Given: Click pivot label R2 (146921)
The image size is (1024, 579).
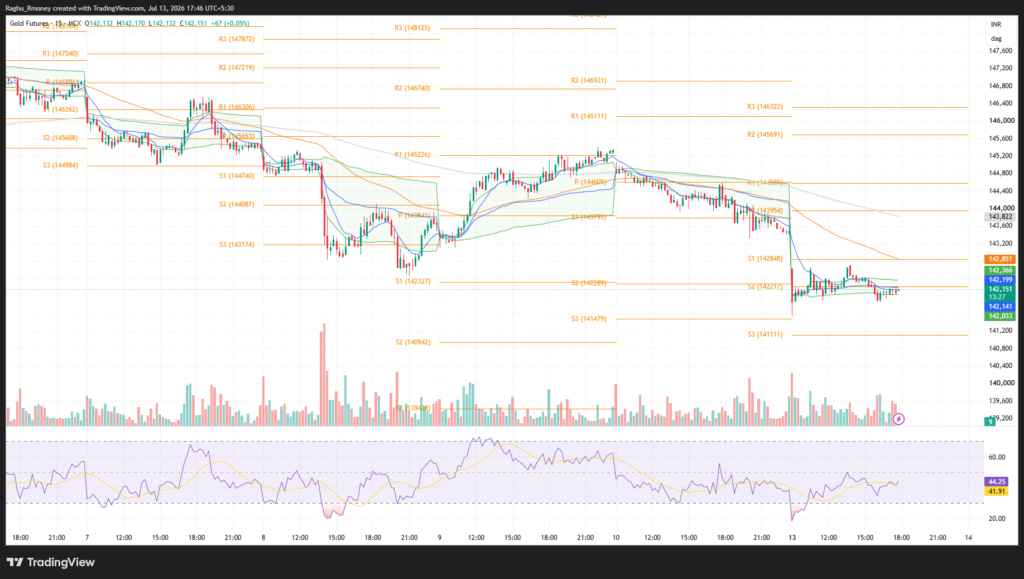Looking at the screenshot, I should pyautogui.click(x=588, y=80).
